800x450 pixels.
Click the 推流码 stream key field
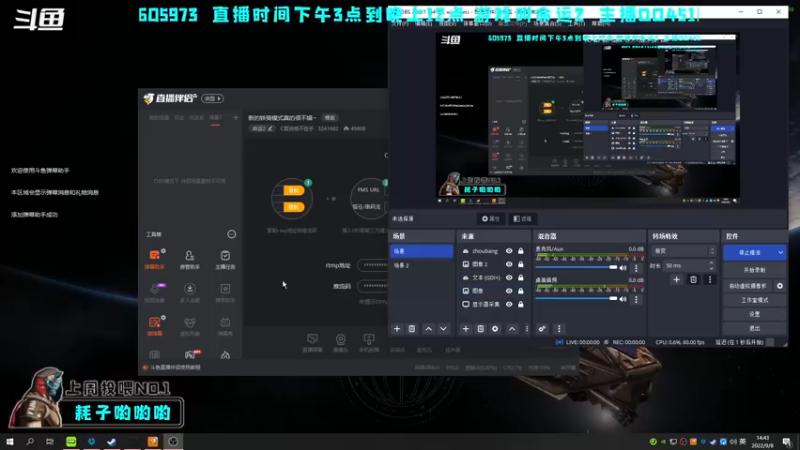[373, 286]
